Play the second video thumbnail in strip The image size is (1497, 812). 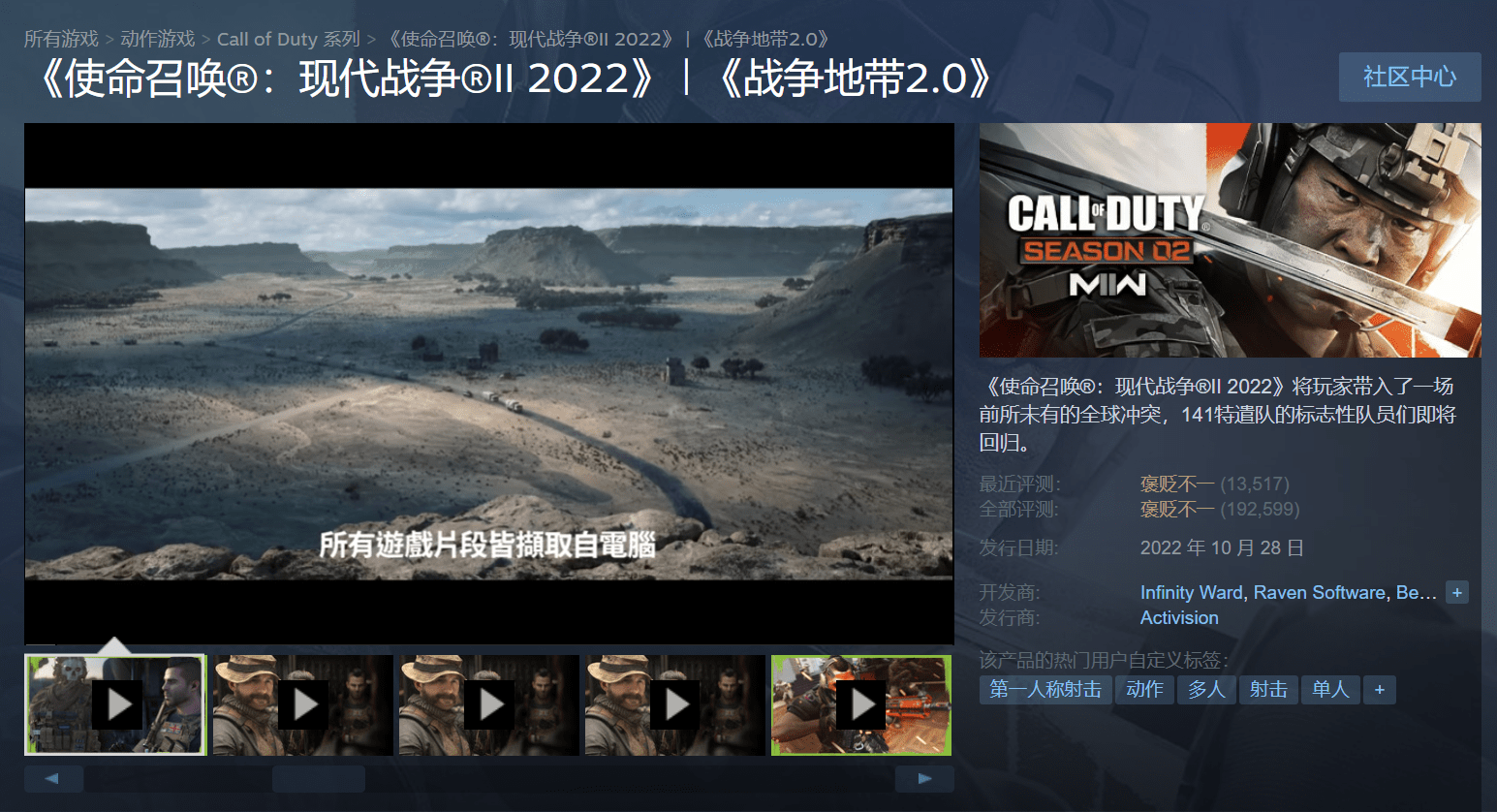click(303, 705)
